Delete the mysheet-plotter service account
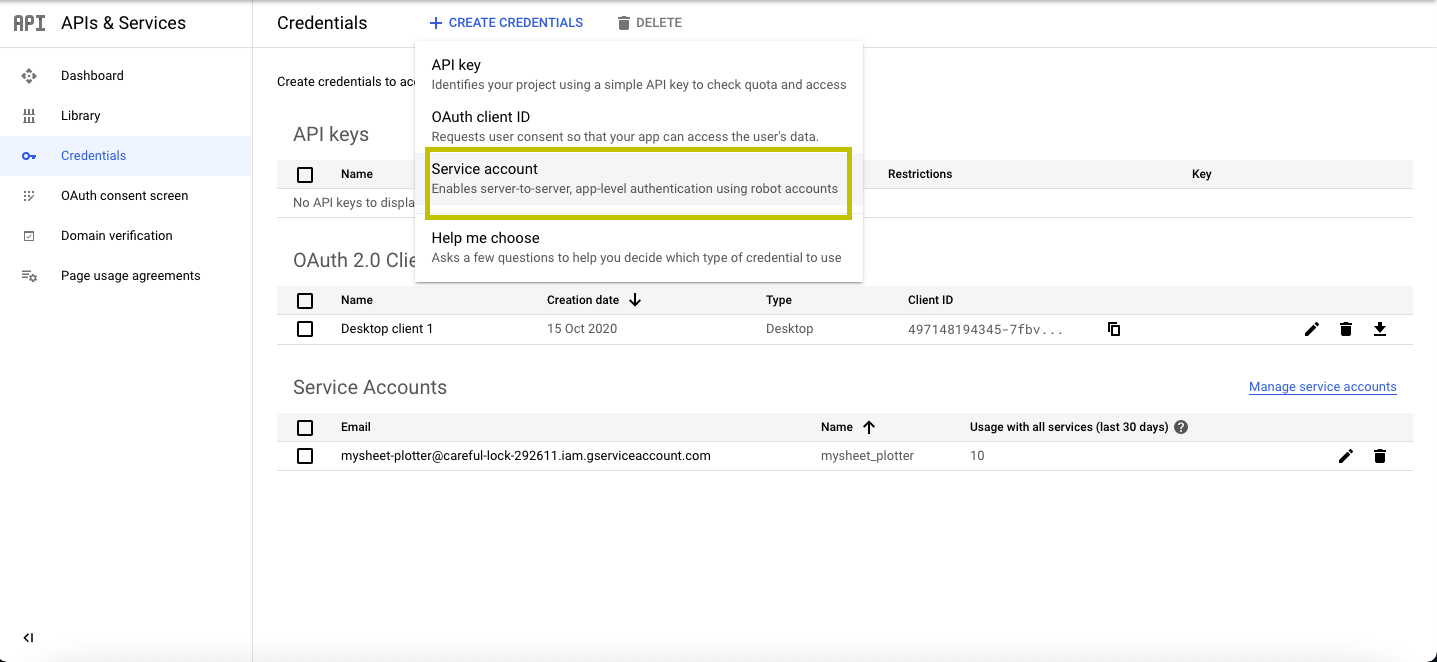The image size is (1437, 662). click(x=1380, y=456)
